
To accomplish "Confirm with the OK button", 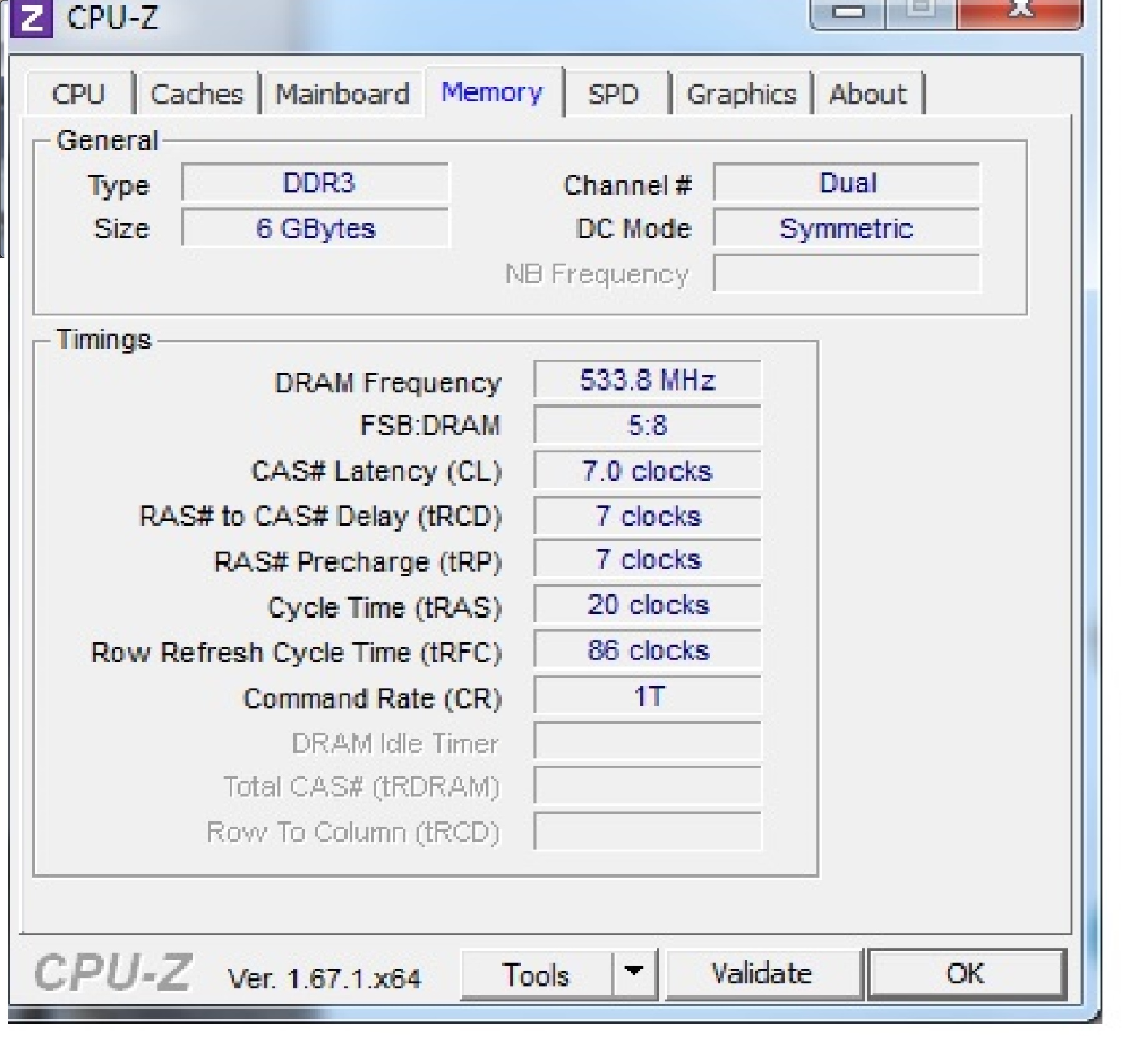I will coord(966,975).
